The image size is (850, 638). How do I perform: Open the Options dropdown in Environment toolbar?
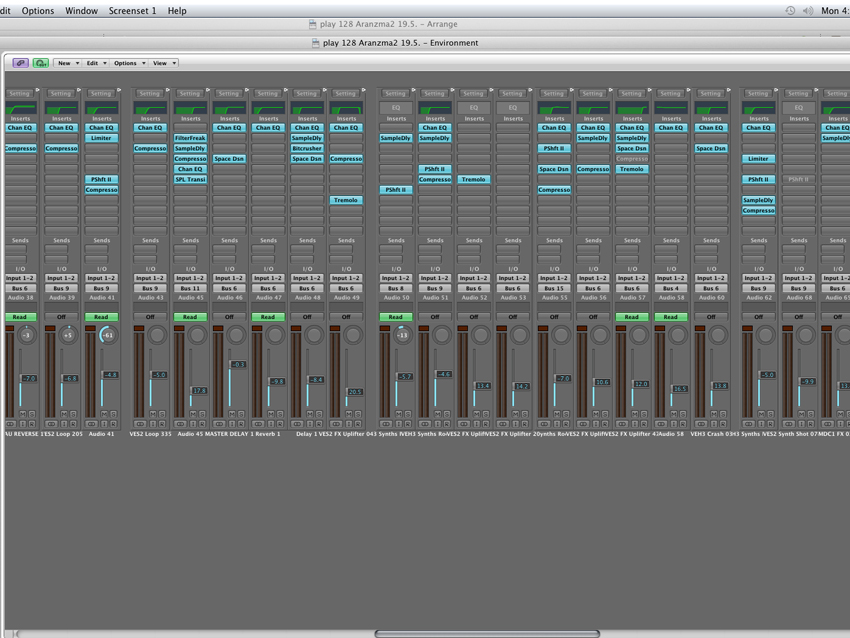point(129,63)
